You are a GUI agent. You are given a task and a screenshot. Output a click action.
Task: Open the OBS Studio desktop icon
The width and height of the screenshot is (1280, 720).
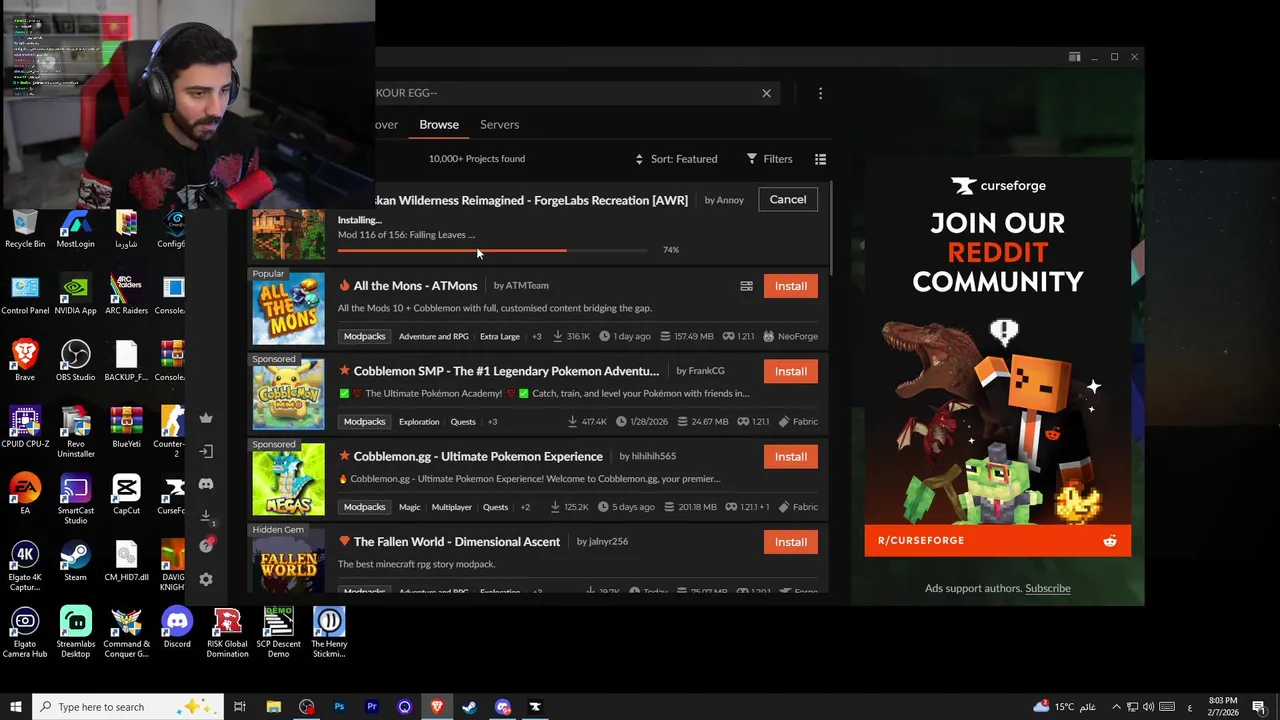[x=75, y=362]
